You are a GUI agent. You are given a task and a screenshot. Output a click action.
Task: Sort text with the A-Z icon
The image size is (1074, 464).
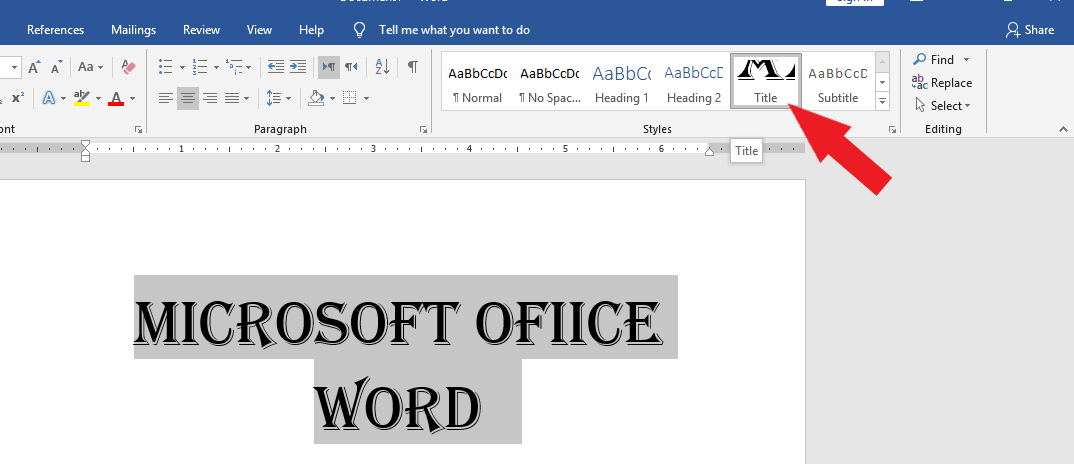(x=382, y=67)
